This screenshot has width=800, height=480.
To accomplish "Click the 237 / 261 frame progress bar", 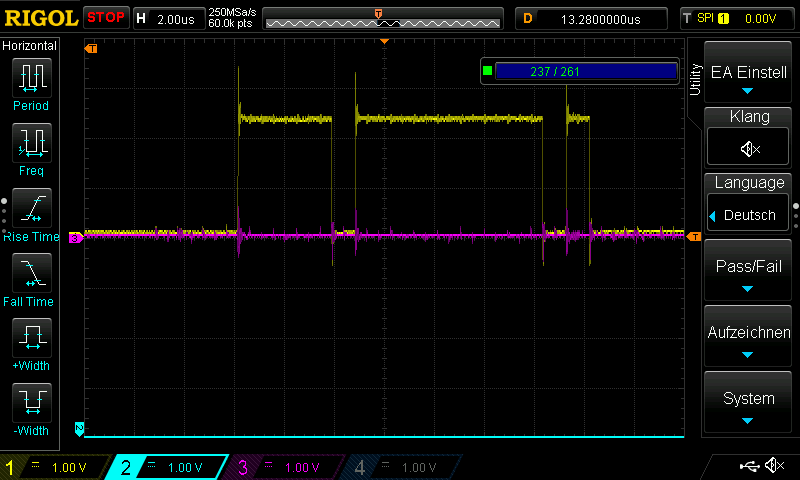I will (x=585, y=71).
